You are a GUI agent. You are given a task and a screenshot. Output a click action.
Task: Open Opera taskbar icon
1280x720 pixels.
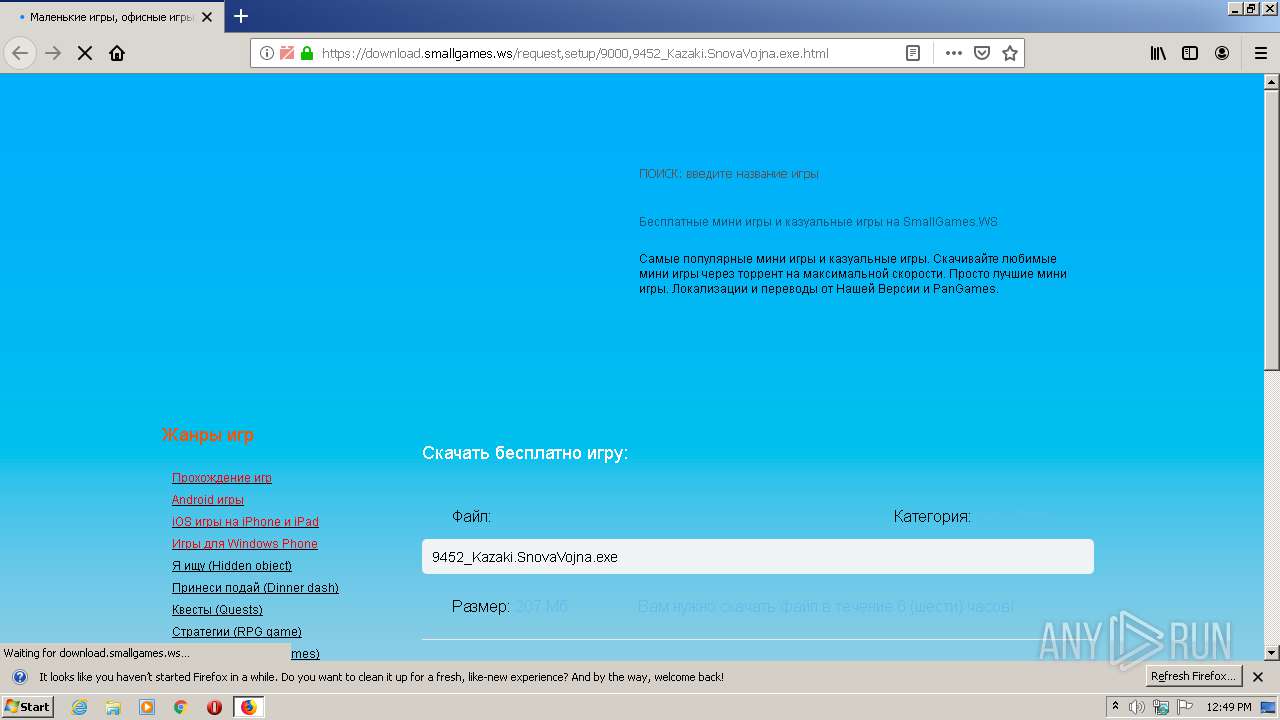(x=214, y=707)
